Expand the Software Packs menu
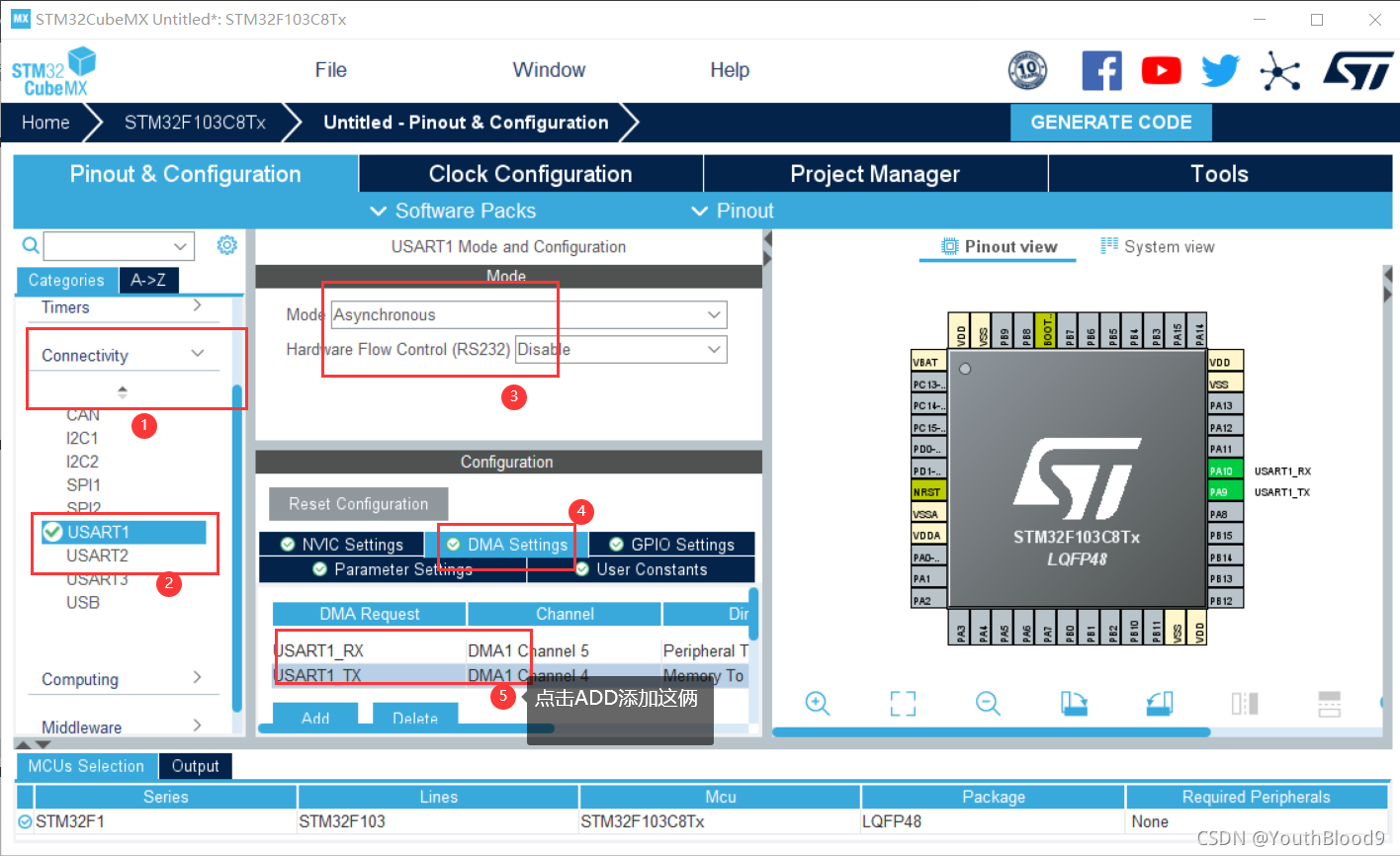Viewport: 1400px width, 856px height. coord(452,211)
